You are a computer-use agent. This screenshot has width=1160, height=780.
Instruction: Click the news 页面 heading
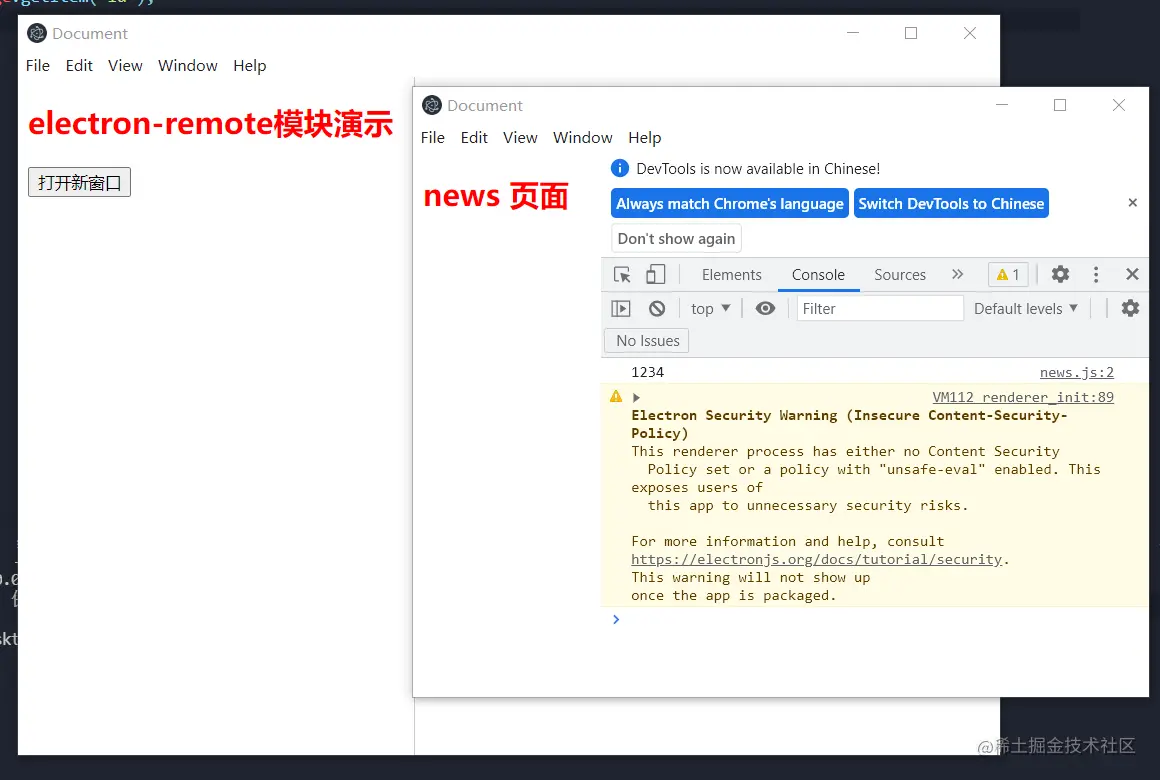[495, 196]
